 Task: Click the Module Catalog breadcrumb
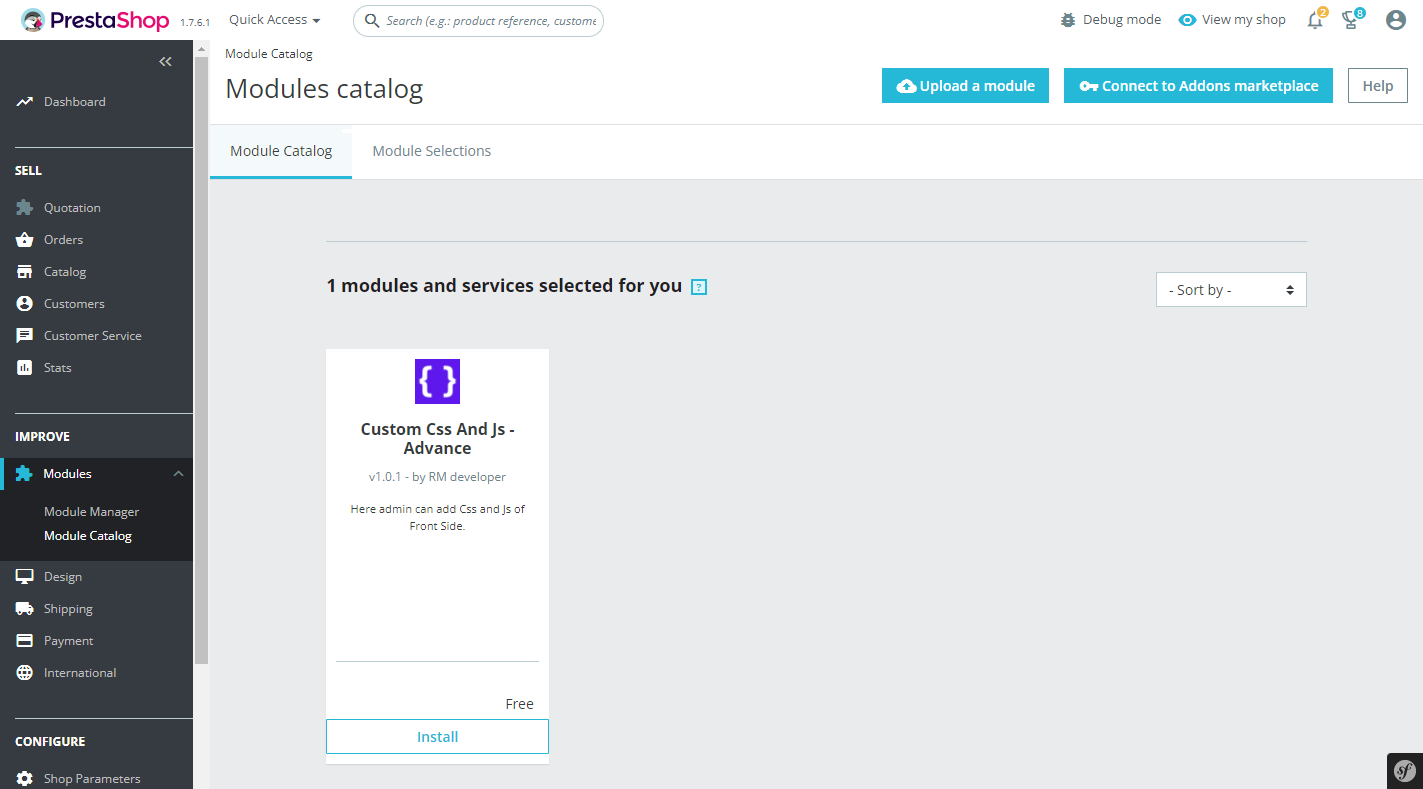pos(269,54)
